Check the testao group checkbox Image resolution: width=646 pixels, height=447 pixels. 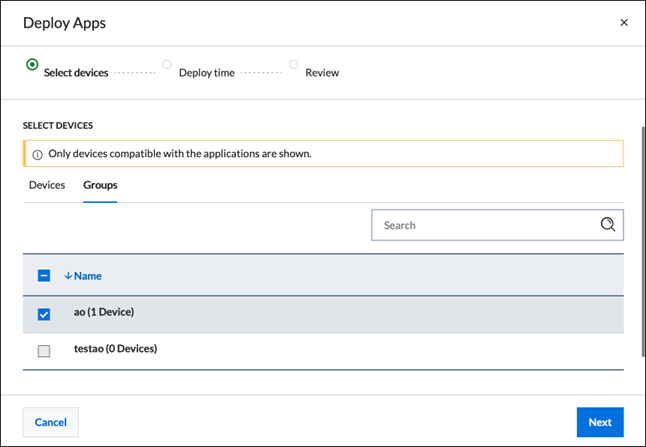point(44,351)
